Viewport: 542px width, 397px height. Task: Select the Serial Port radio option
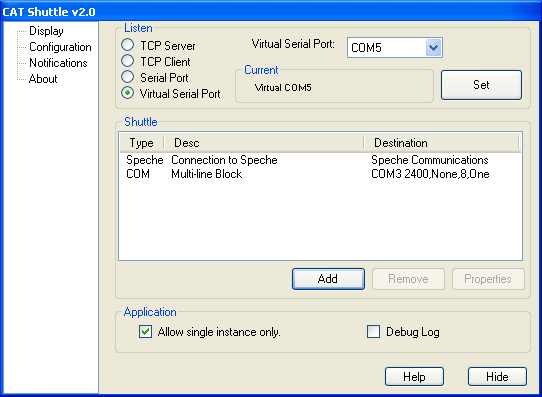point(128,76)
